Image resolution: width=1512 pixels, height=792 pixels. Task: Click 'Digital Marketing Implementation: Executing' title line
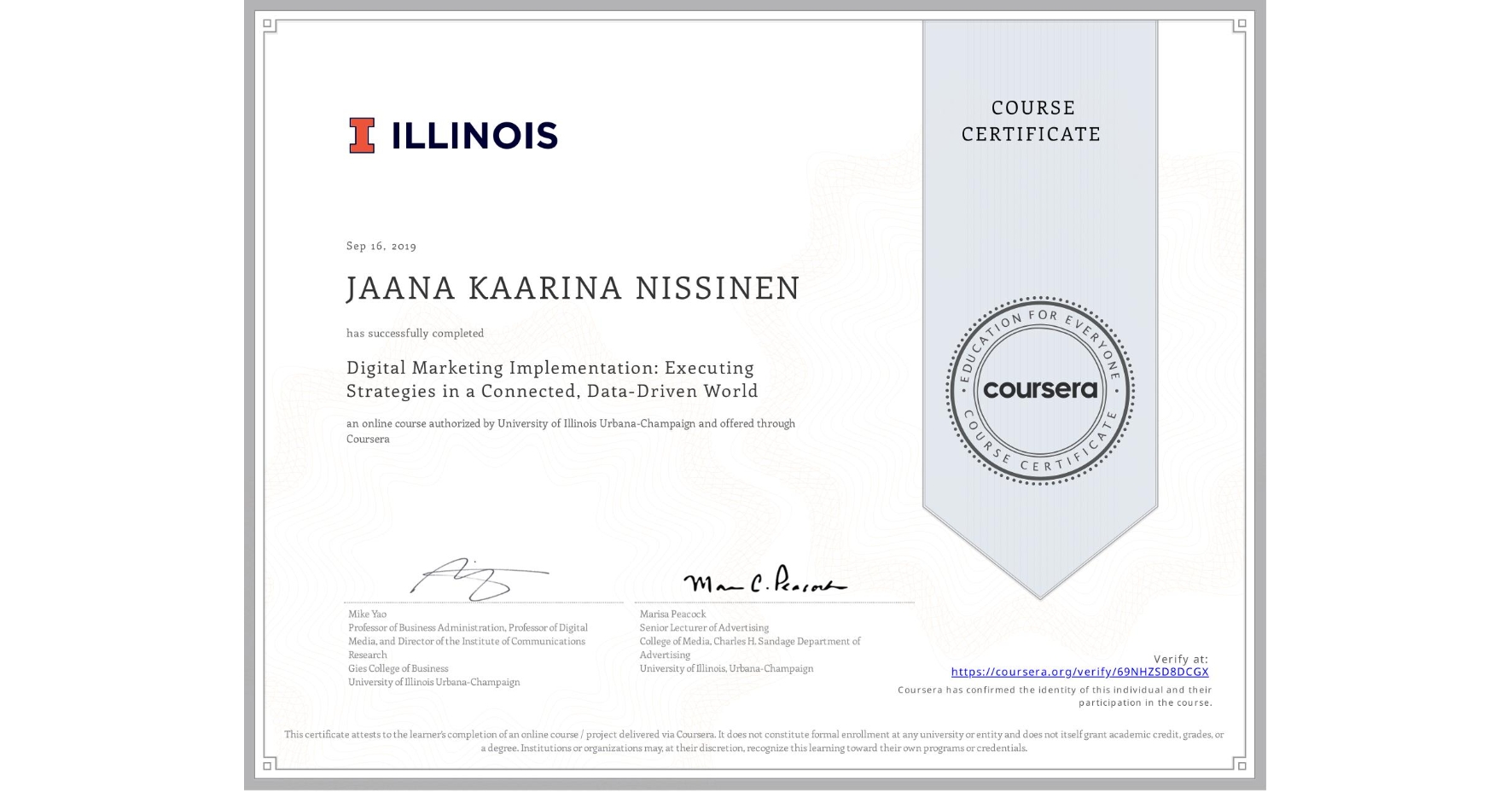(x=550, y=368)
